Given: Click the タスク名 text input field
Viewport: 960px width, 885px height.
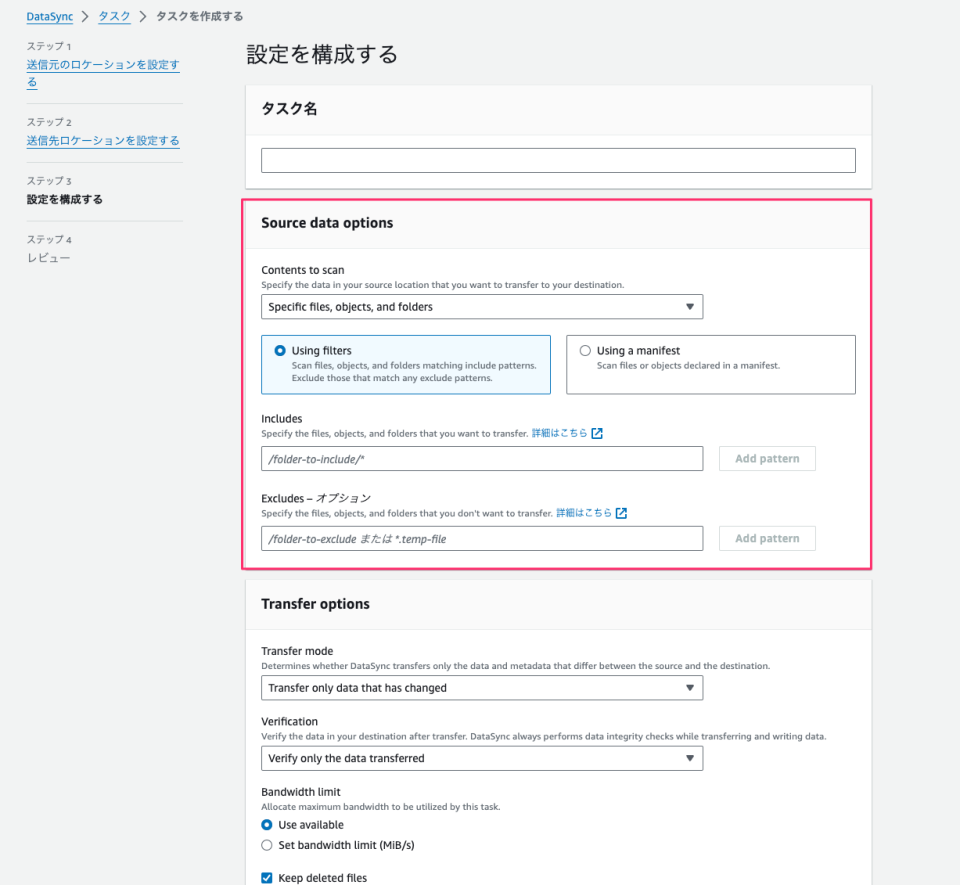Looking at the screenshot, I should click(558, 160).
